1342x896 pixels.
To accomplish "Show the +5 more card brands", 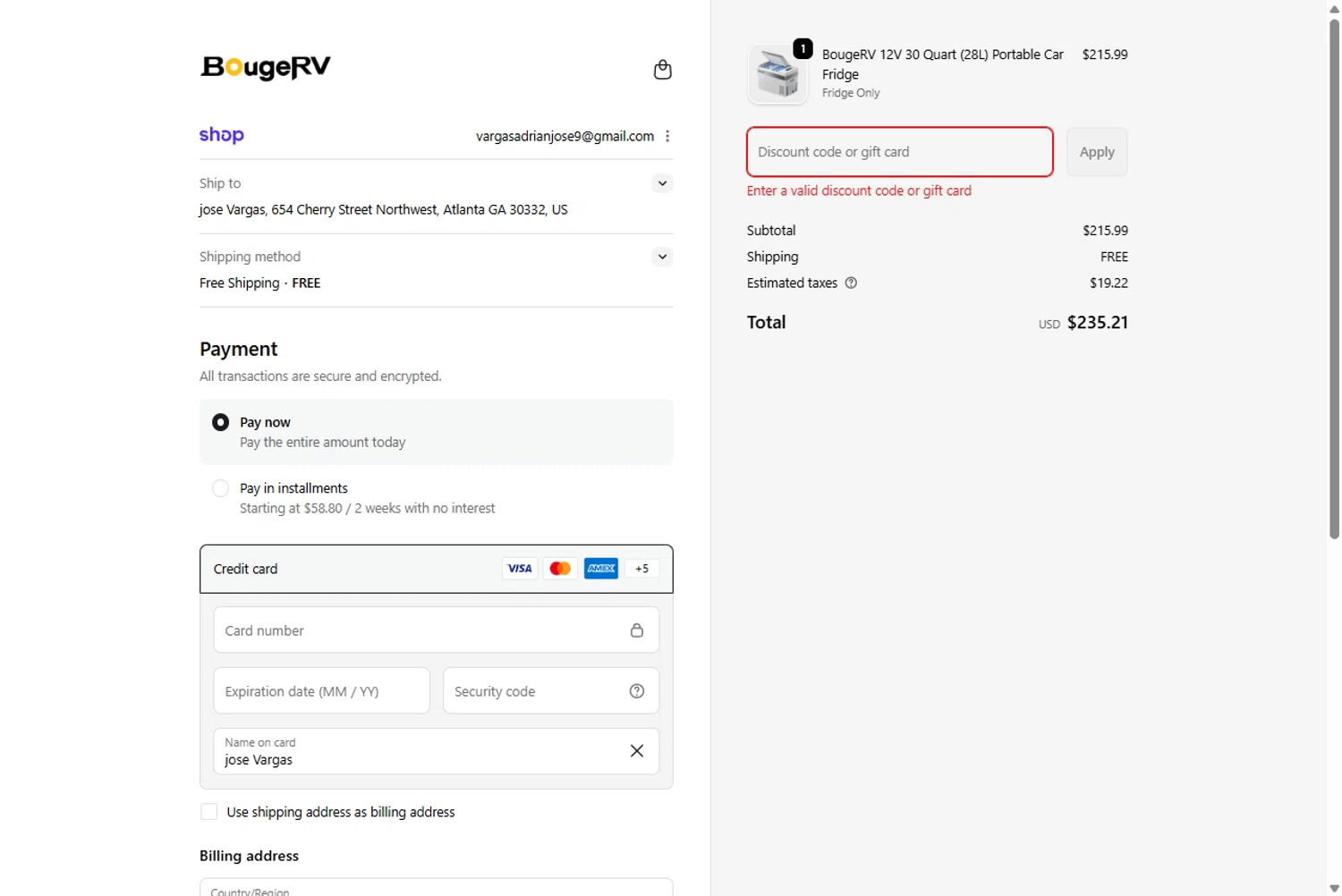I will [641, 569].
